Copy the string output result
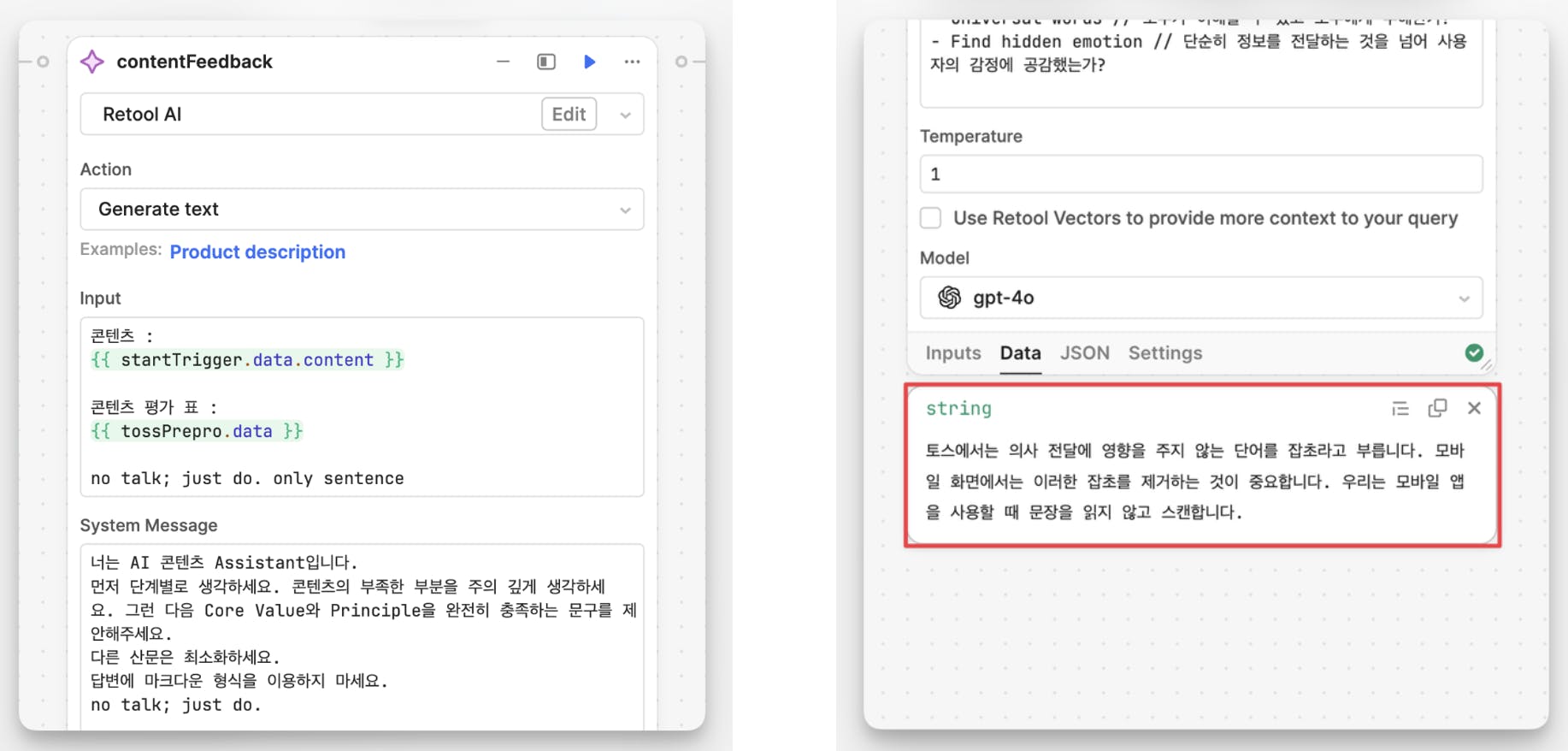1568x751 pixels. pyautogui.click(x=1437, y=409)
